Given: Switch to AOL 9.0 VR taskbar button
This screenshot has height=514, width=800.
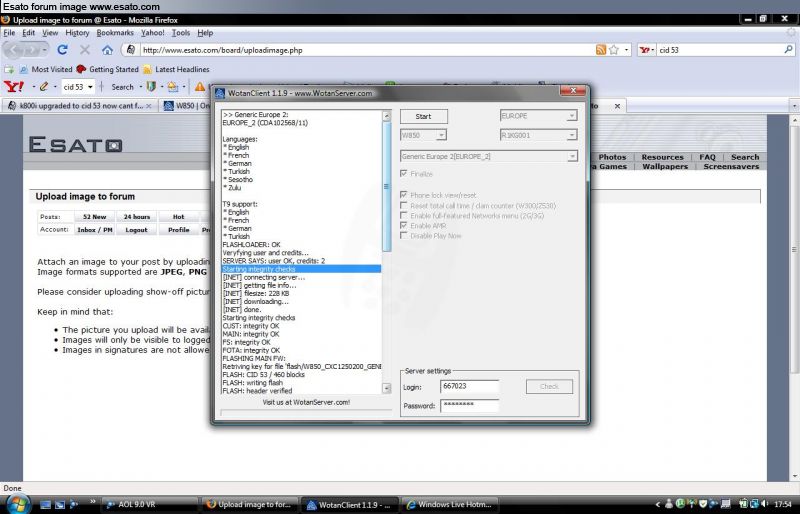Looking at the screenshot, I should click(149, 504).
